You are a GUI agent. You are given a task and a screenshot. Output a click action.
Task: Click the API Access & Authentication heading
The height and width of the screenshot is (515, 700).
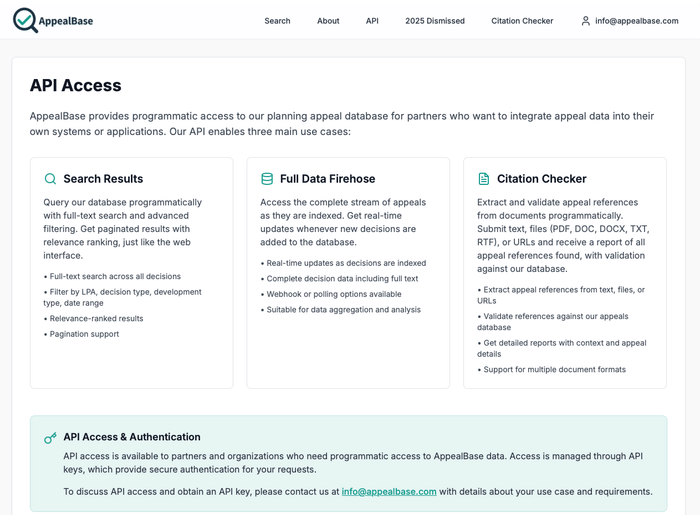[132, 437]
